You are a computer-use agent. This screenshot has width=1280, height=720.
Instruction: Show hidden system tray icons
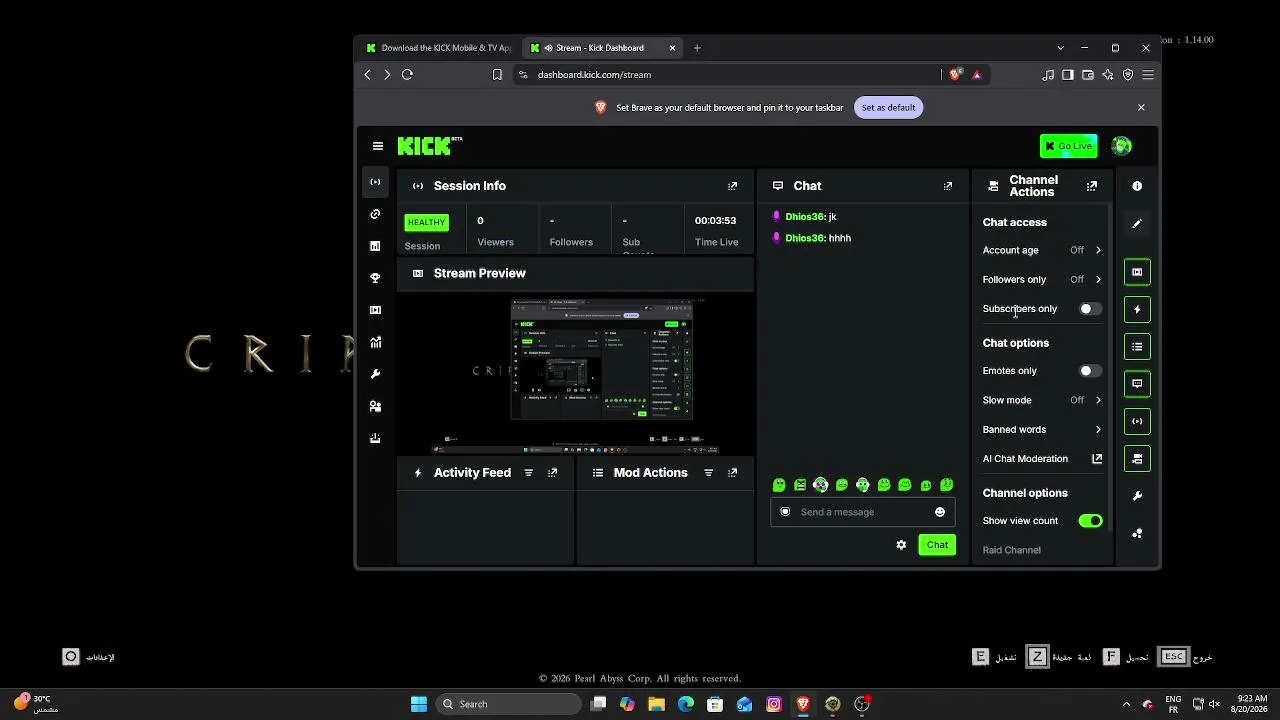tap(1126, 704)
